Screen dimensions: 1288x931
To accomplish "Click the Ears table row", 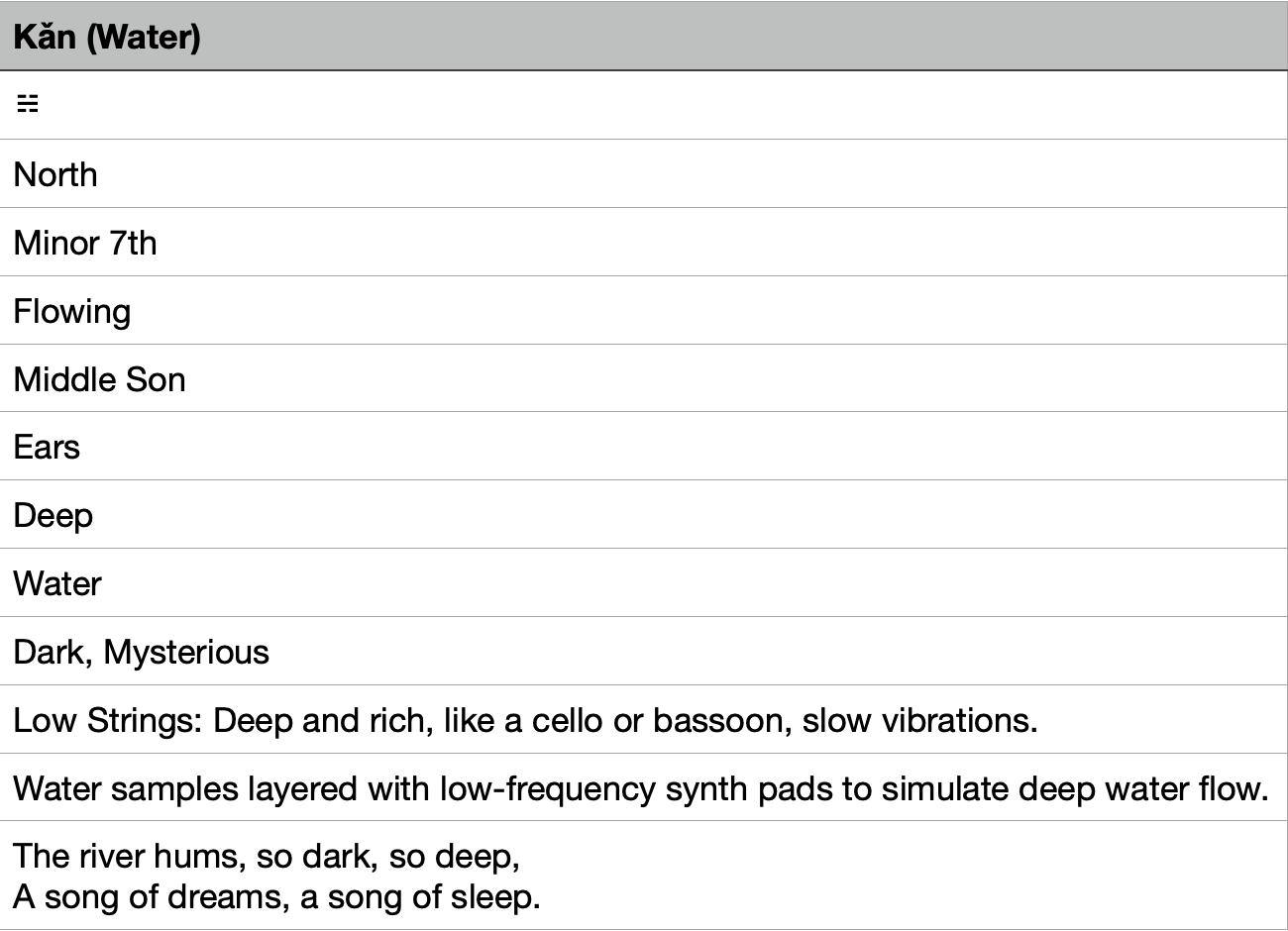I will pos(47,447).
